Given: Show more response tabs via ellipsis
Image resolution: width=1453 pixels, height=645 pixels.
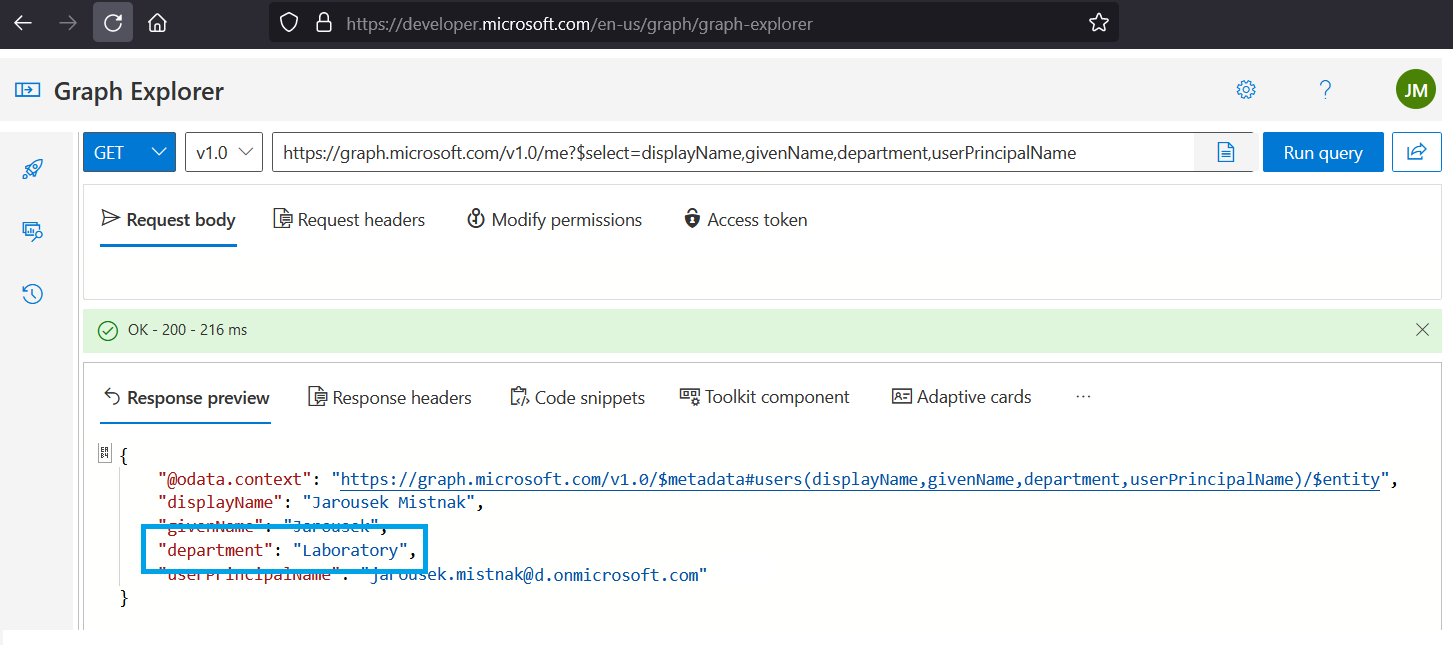Looking at the screenshot, I should pos(1083,397).
